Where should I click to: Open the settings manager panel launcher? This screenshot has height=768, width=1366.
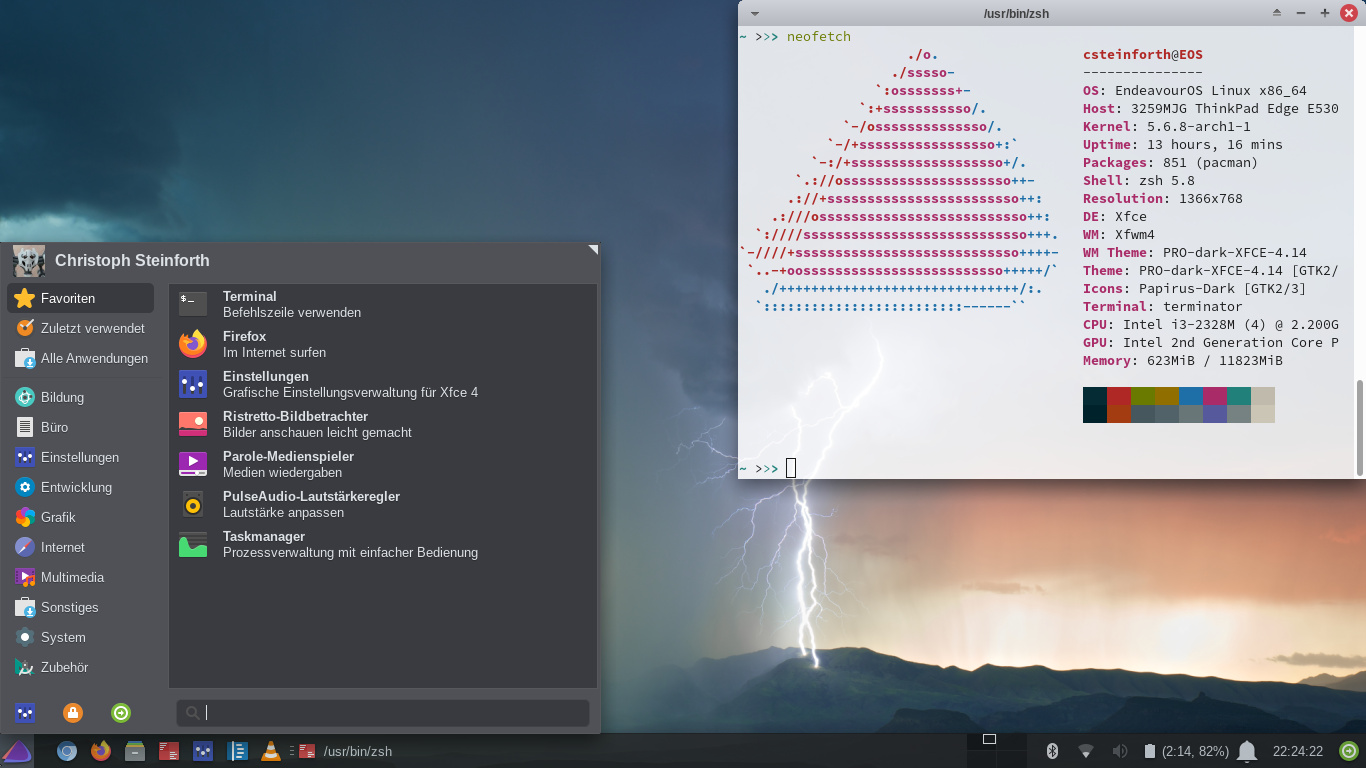[x=203, y=751]
